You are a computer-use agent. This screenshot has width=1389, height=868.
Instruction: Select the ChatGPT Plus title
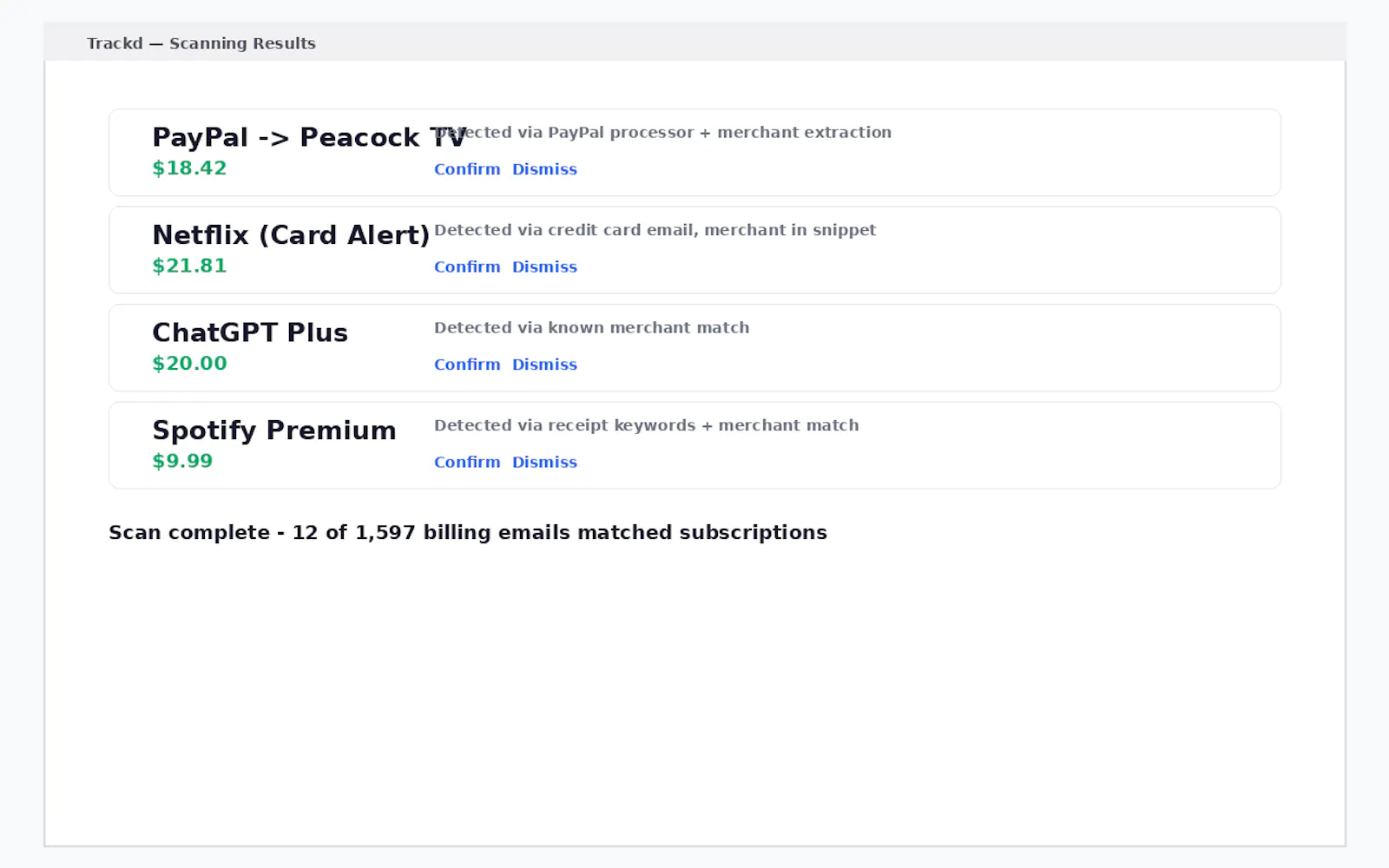pyautogui.click(x=250, y=332)
